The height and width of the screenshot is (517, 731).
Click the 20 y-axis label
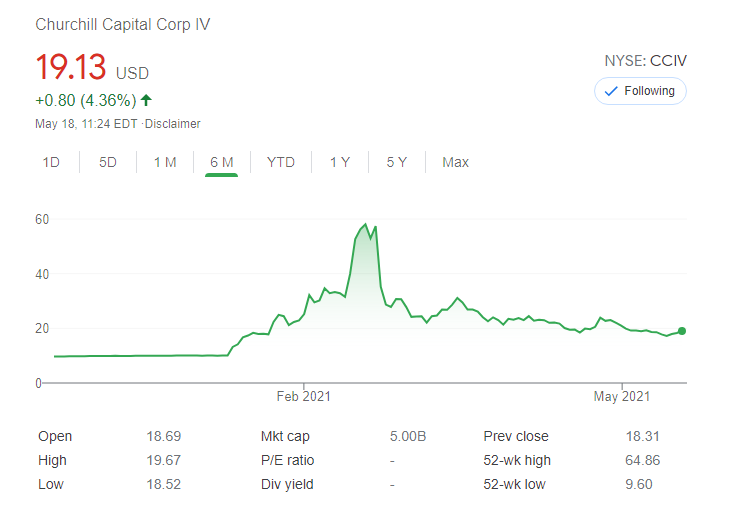click(x=42, y=329)
